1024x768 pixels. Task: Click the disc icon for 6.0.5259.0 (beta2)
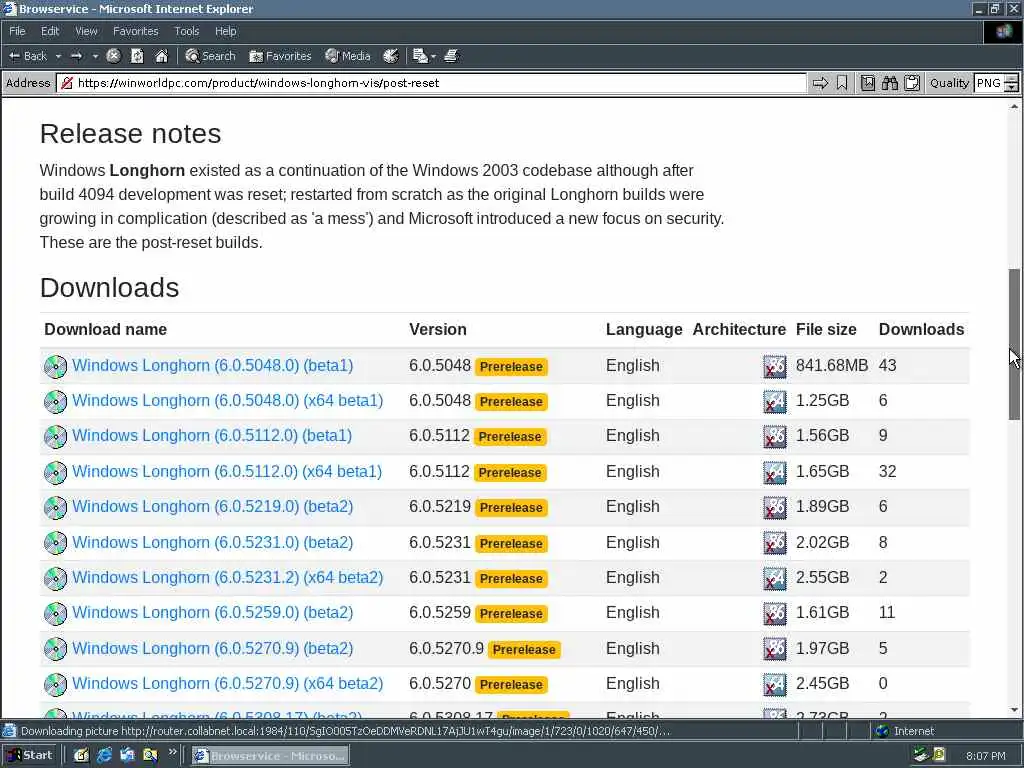click(x=56, y=613)
